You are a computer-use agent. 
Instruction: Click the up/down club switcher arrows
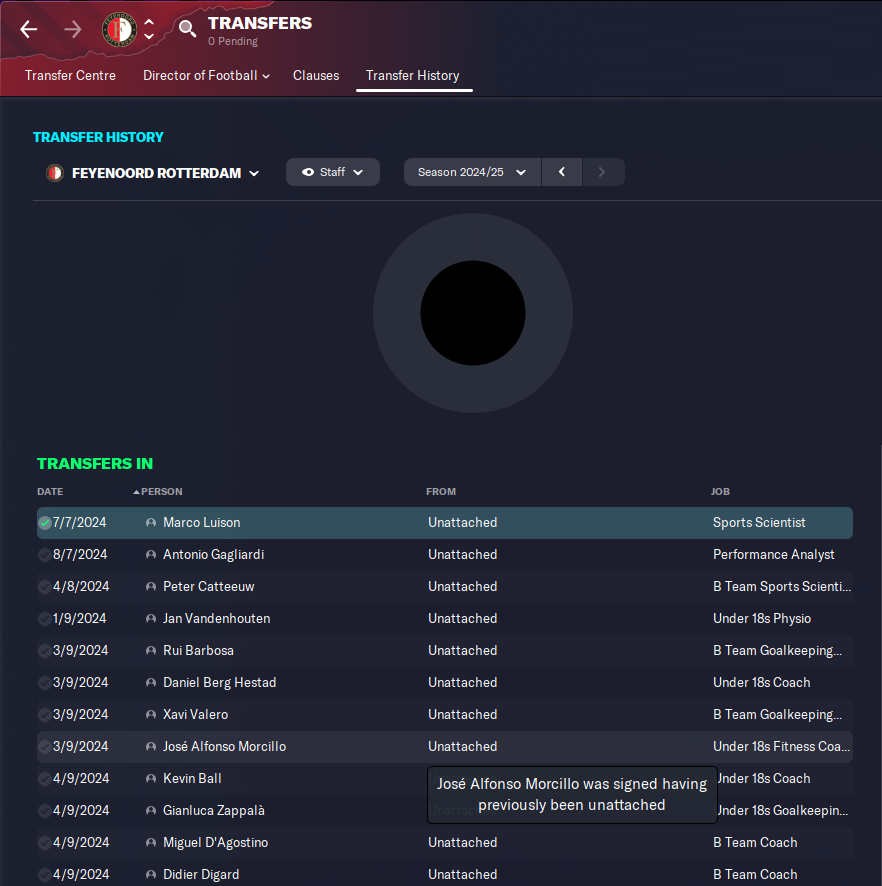click(x=149, y=29)
